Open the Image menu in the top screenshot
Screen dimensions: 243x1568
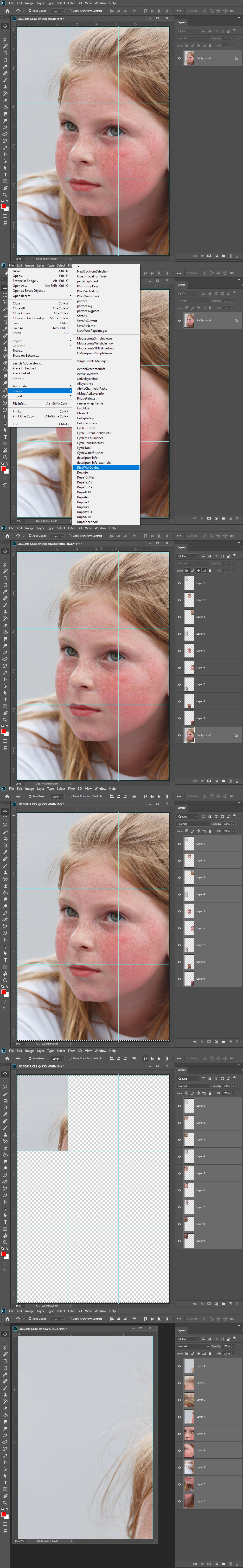29,3
